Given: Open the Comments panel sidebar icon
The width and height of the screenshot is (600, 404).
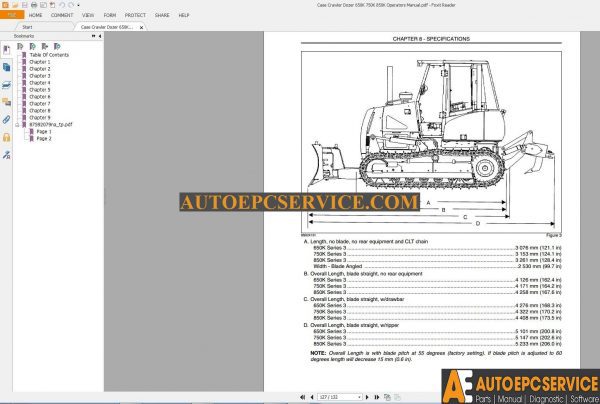Looking at the screenshot, I should pos(7,102).
